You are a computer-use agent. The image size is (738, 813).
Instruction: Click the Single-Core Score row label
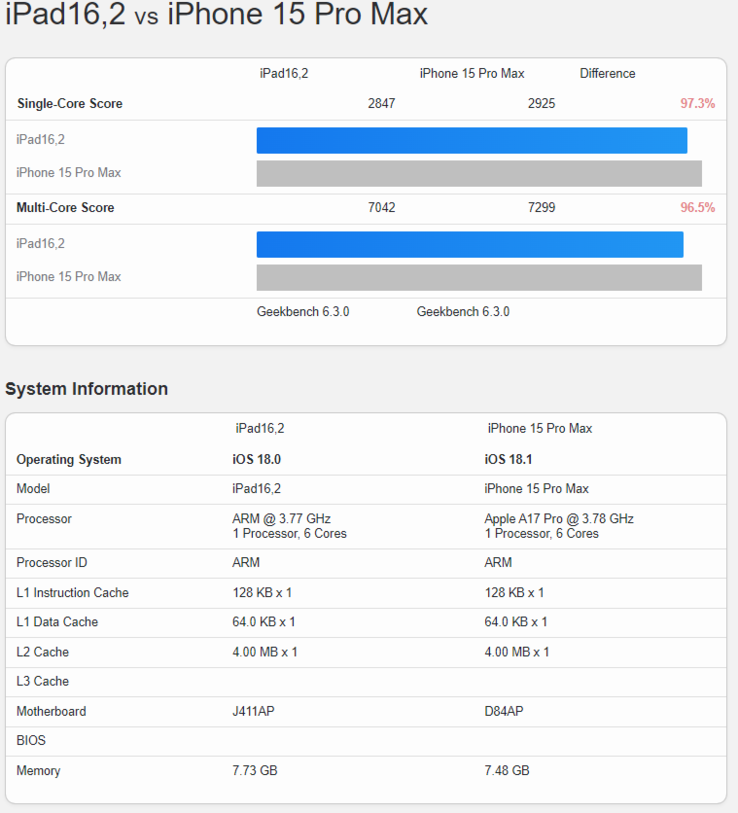pos(70,104)
